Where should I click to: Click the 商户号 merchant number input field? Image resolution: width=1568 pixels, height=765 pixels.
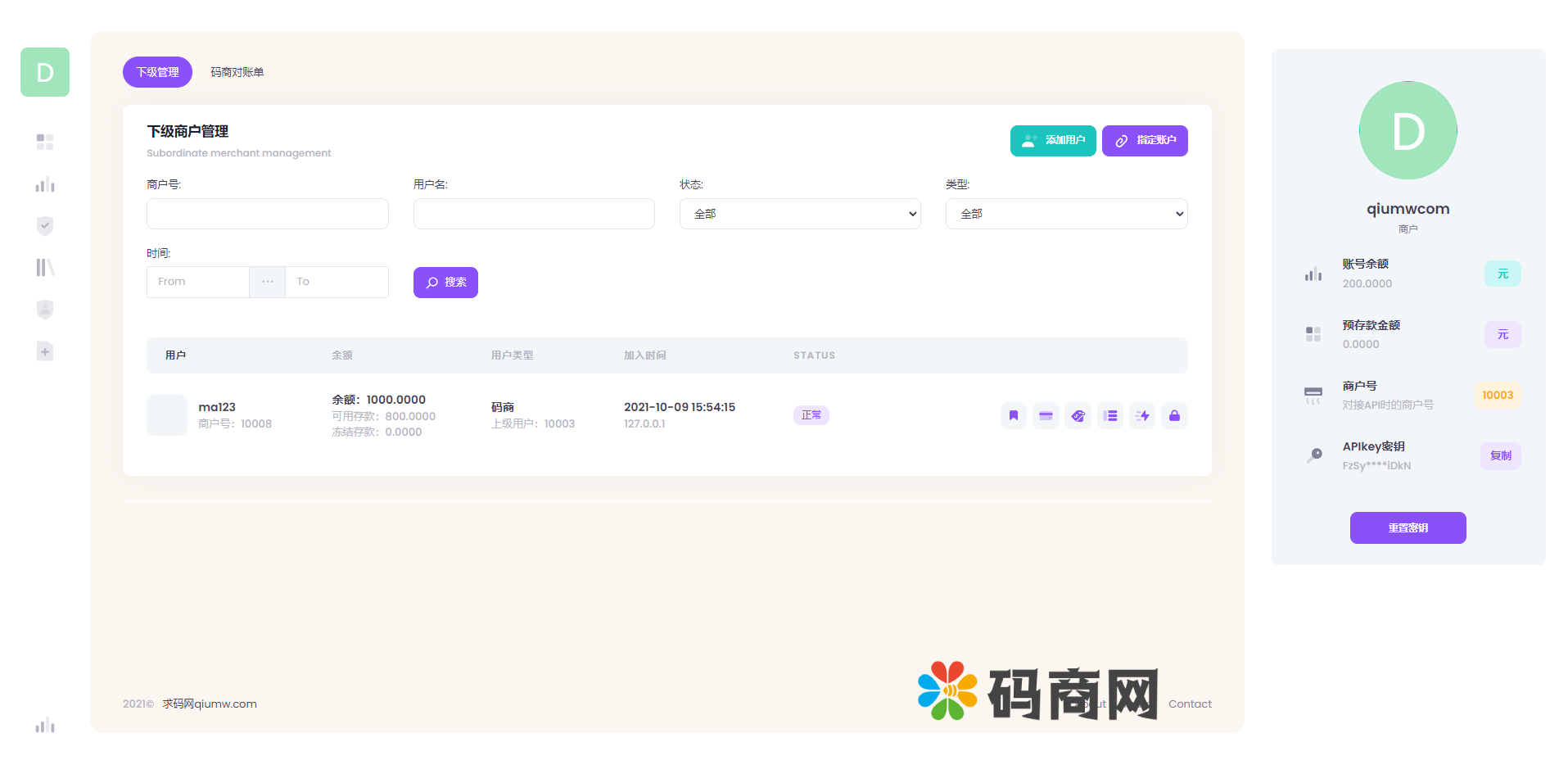pyautogui.click(x=267, y=214)
